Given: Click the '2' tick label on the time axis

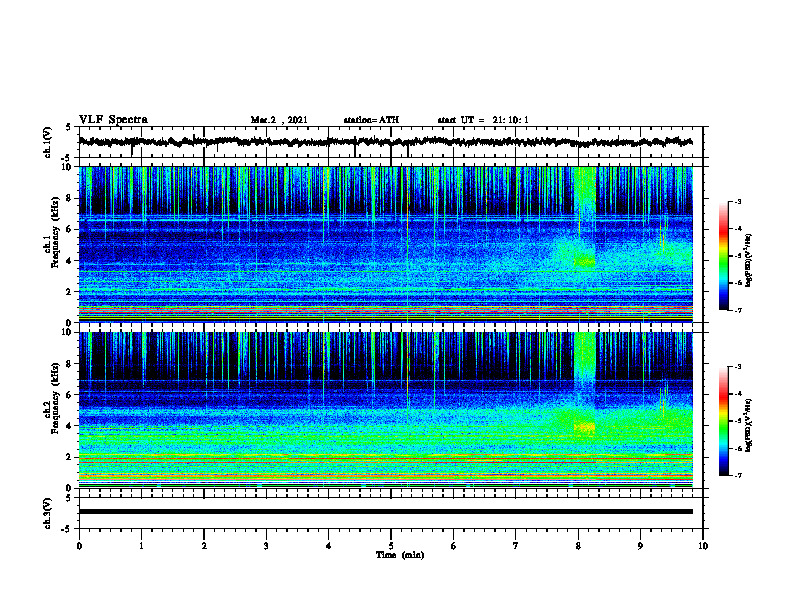Looking at the screenshot, I should [x=204, y=546].
